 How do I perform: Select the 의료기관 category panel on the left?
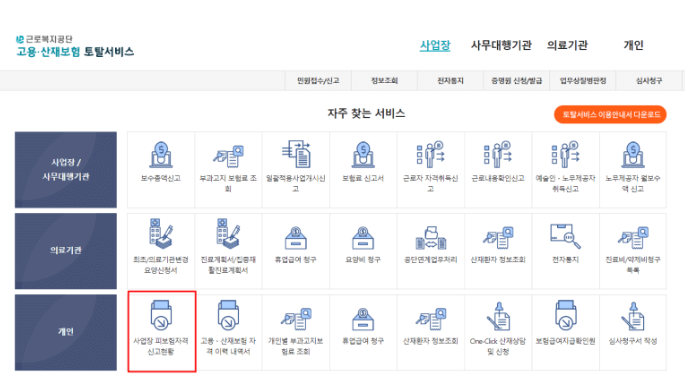coord(66,251)
